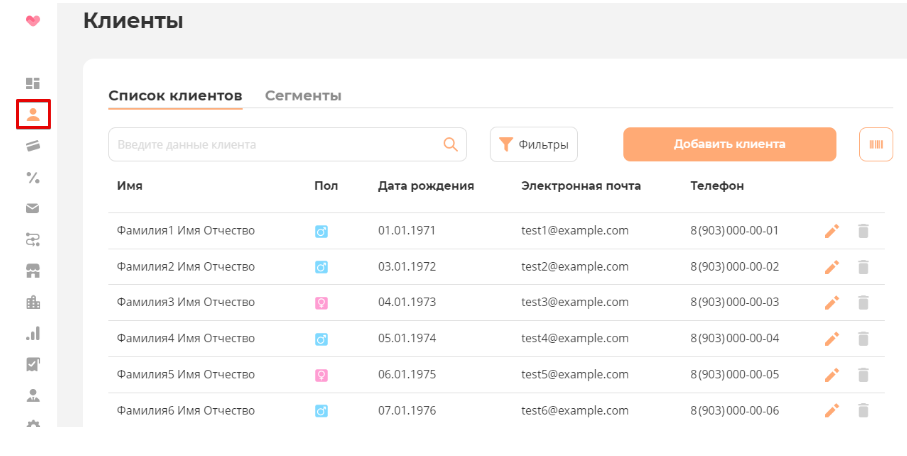Edit client Фамилия4 with pencil icon
The width and height of the screenshot is (907, 456).
(x=831, y=339)
